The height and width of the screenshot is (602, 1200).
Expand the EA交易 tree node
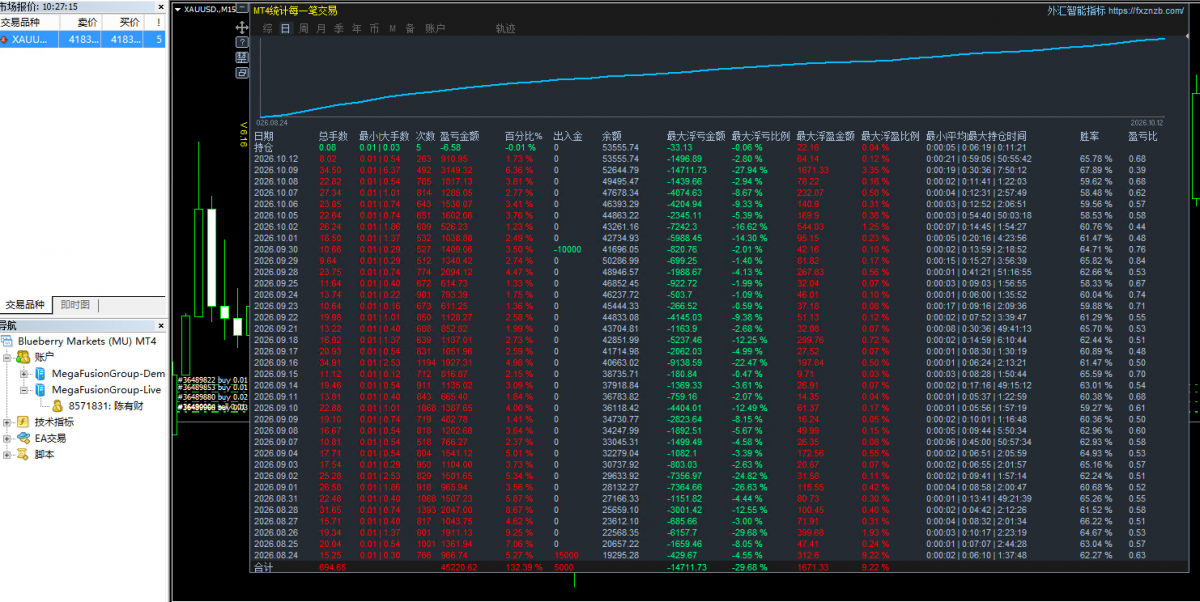(8, 438)
